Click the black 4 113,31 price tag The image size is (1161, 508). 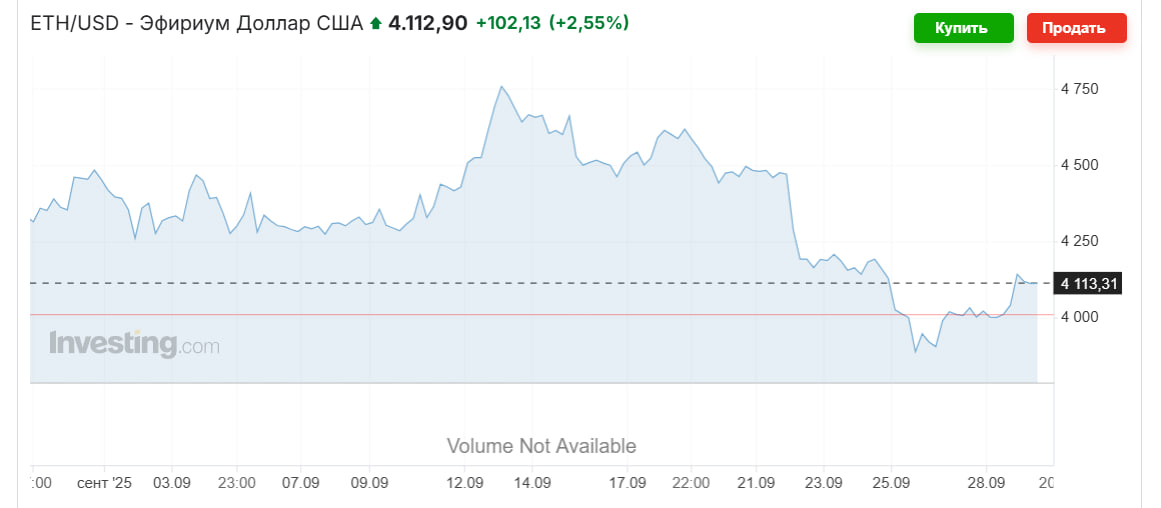click(x=1089, y=284)
